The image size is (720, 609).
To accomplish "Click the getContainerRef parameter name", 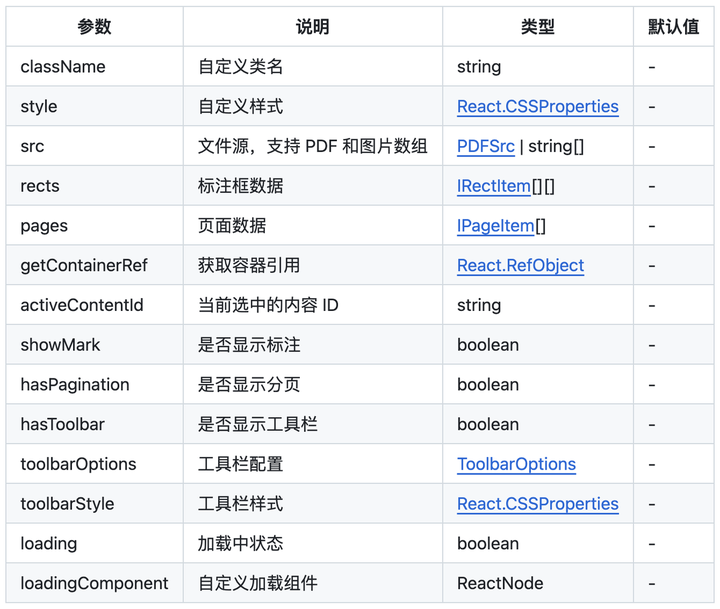I will point(84,266).
